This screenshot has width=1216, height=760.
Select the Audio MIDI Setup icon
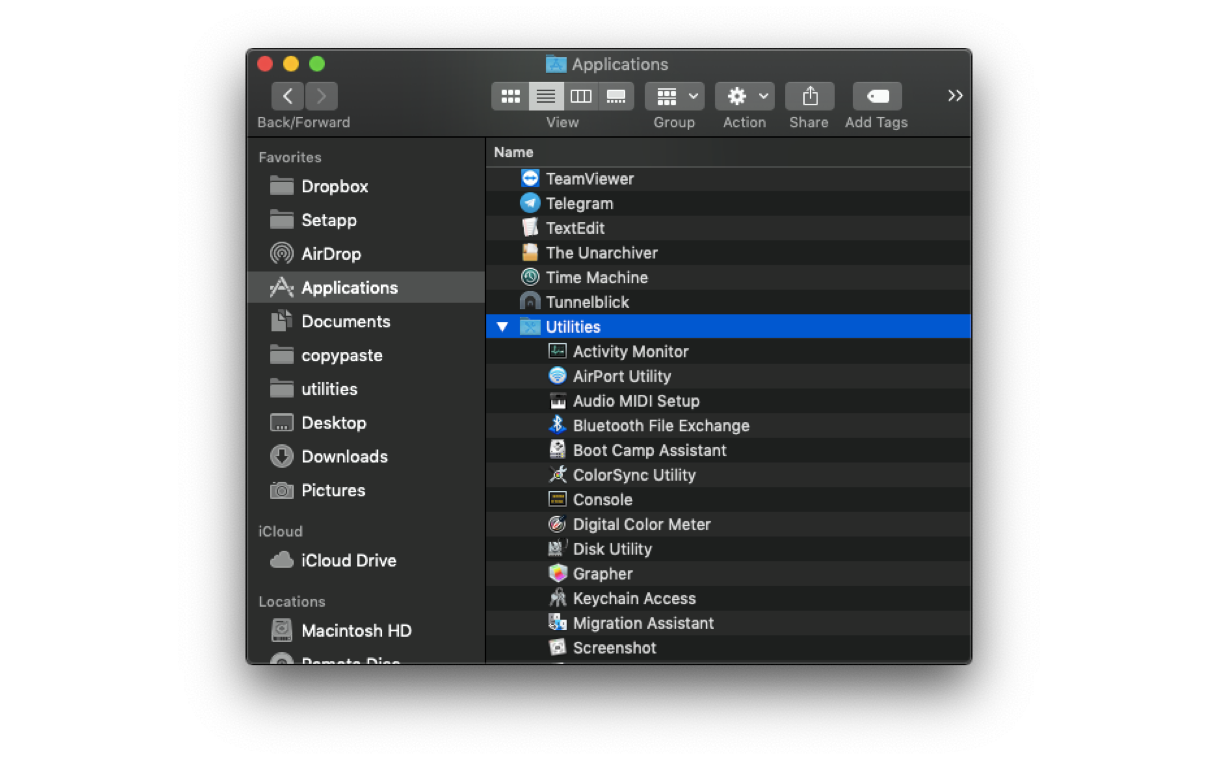coord(558,401)
